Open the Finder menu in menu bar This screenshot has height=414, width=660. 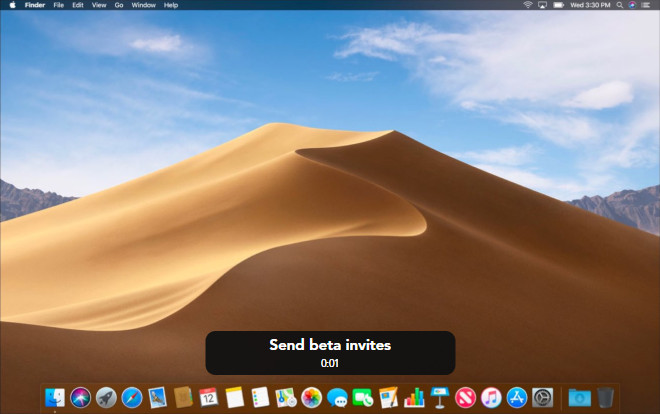click(x=35, y=5)
